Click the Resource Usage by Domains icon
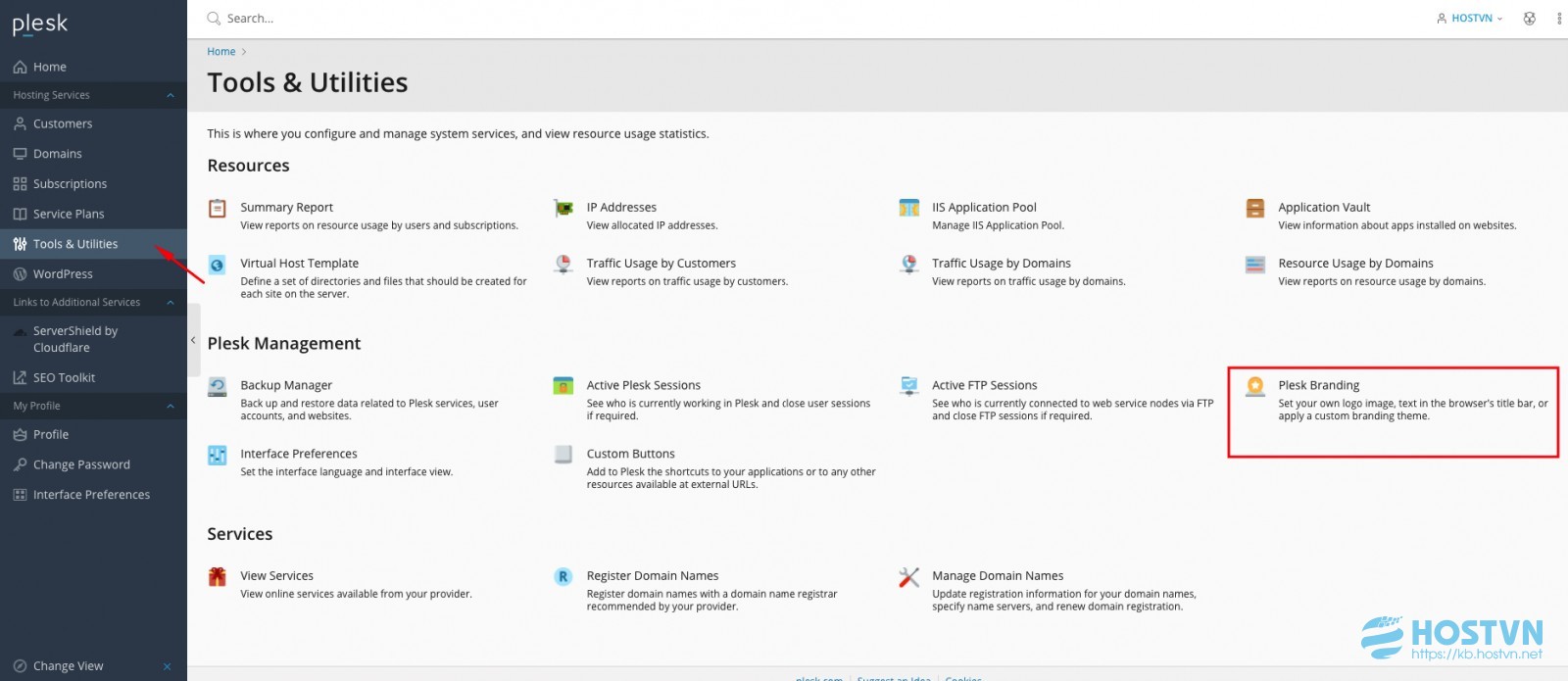The image size is (1568, 681). 1255,264
